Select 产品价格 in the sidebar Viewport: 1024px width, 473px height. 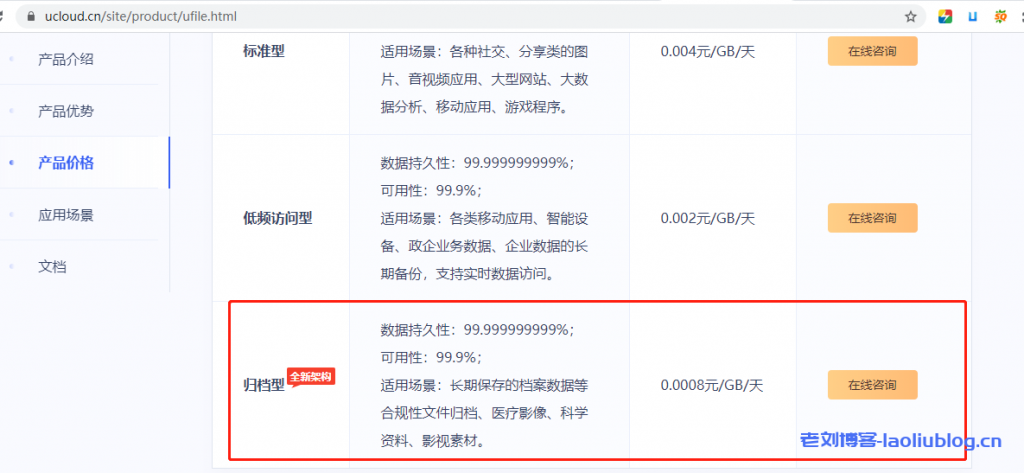tap(65, 163)
